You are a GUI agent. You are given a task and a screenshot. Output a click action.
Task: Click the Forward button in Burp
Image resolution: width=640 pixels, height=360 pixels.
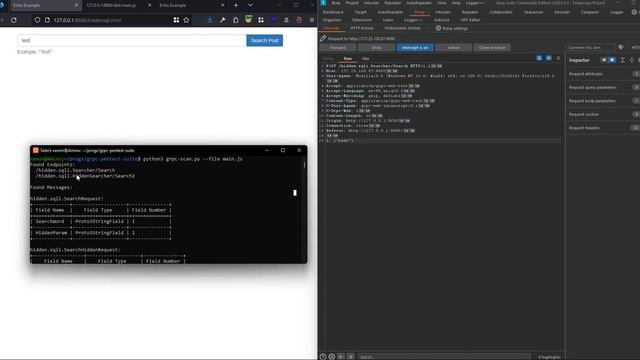pos(338,48)
